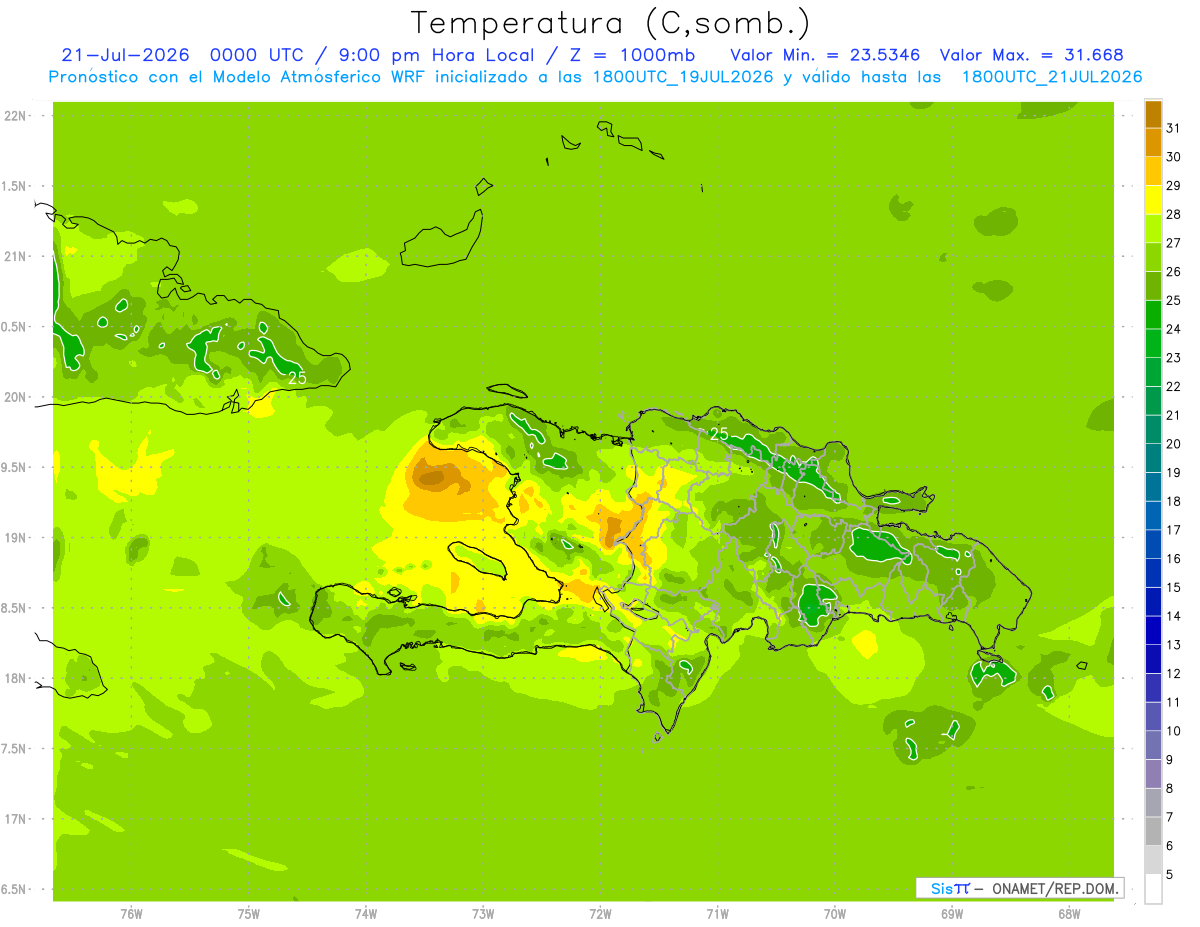This screenshot has width=1200, height=927.
Task: Click the '74W' longitude axis label
Action: (366, 914)
